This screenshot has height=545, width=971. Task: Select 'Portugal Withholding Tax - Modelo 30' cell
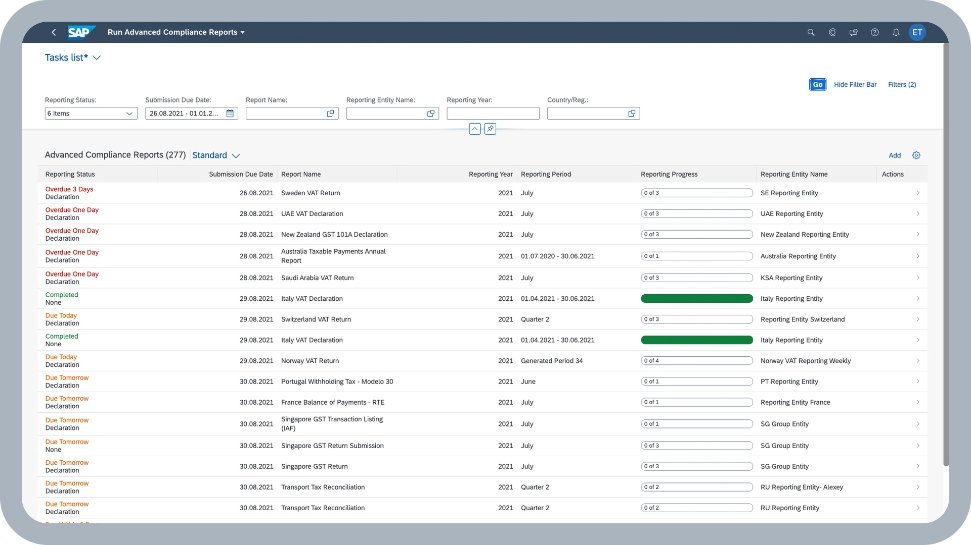(x=337, y=382)
